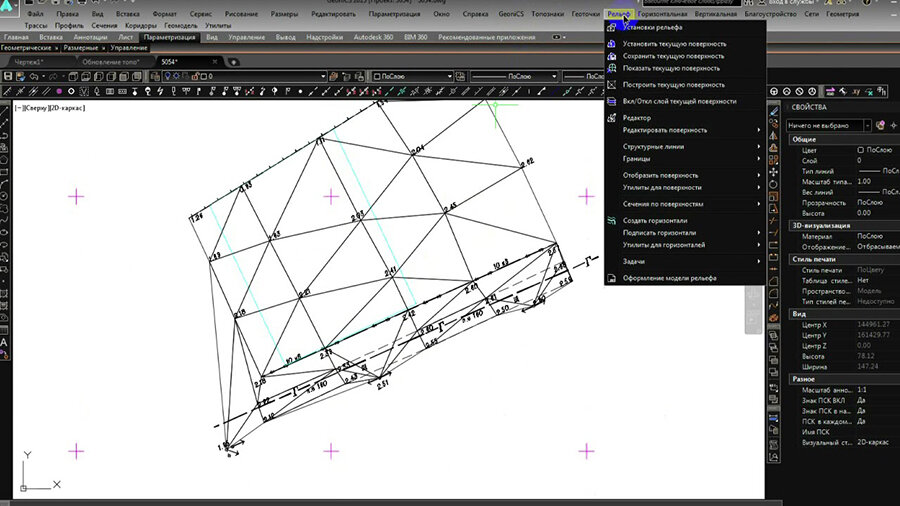Screen dimensions: 900x506
Task: Click the Редактор editor icon in Рельеф menu
Action: tap(612, 118)
